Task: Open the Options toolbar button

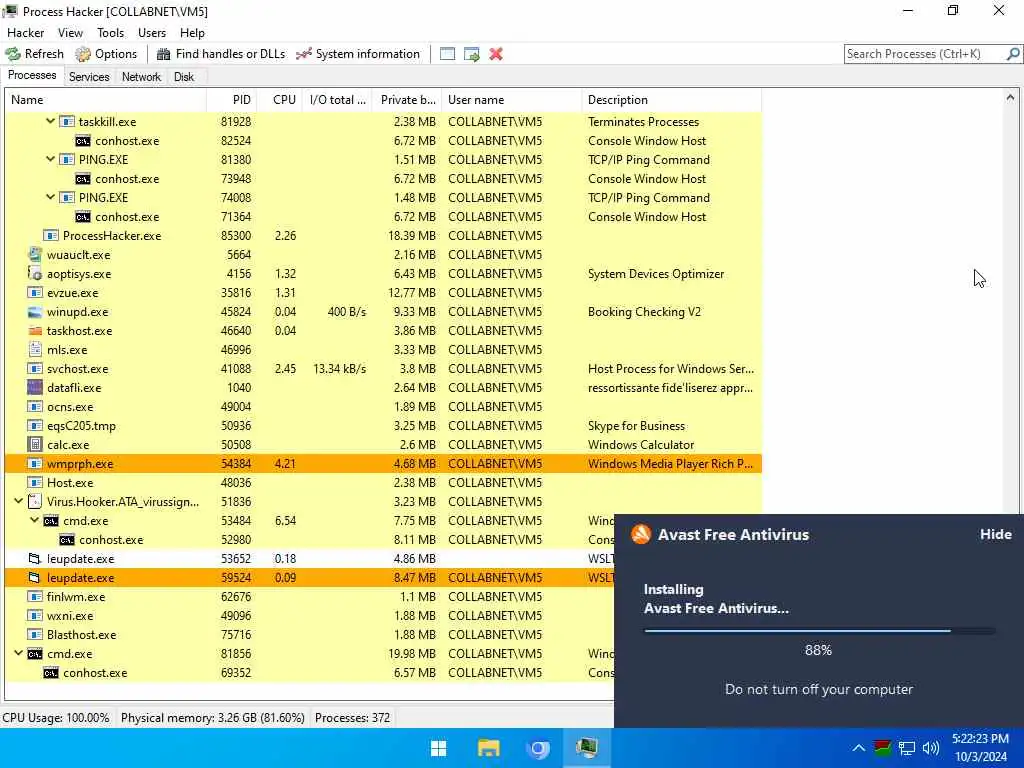Action: (x=106, y=54)
